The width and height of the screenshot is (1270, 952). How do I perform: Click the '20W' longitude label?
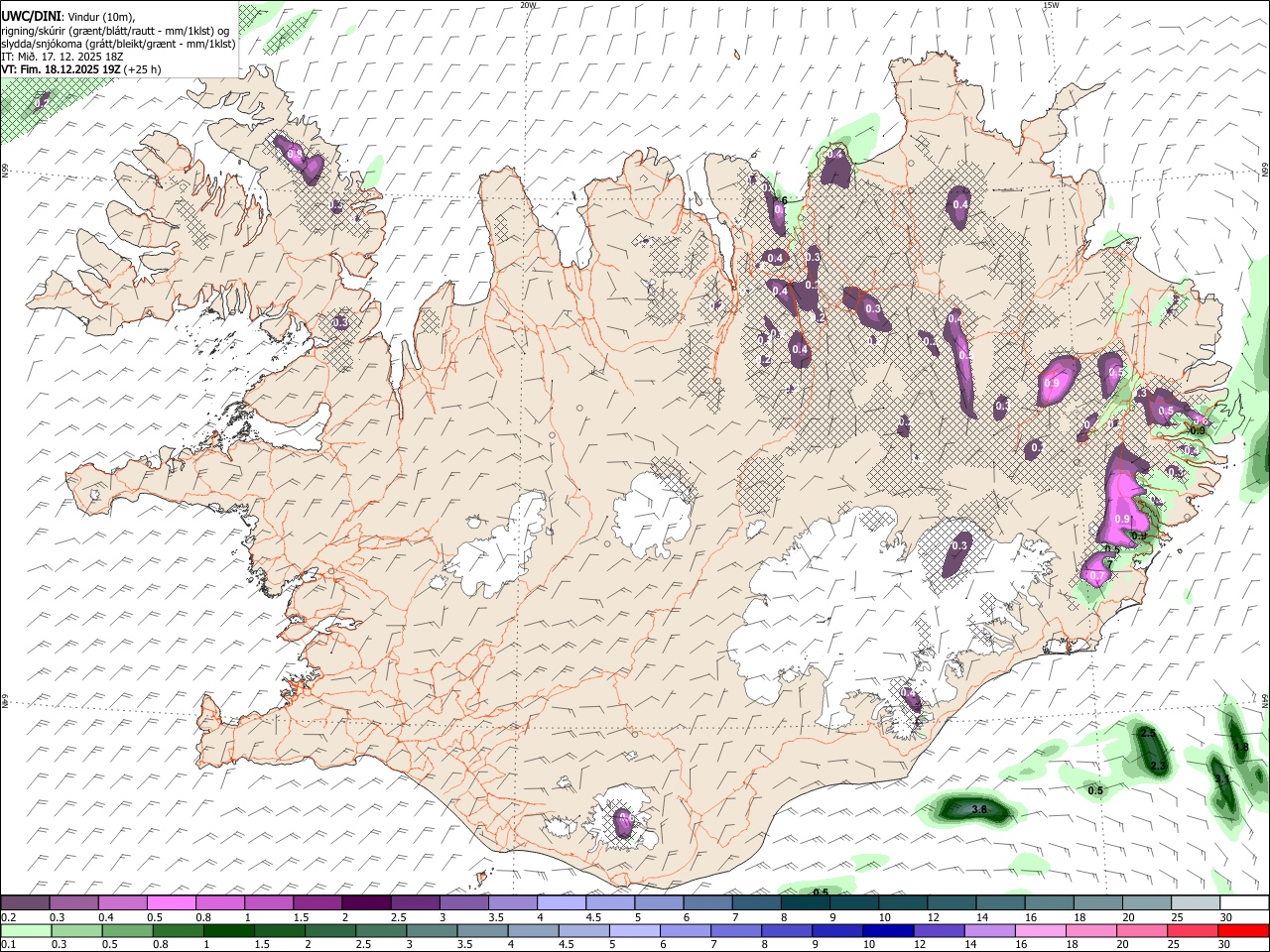[528, 5]
